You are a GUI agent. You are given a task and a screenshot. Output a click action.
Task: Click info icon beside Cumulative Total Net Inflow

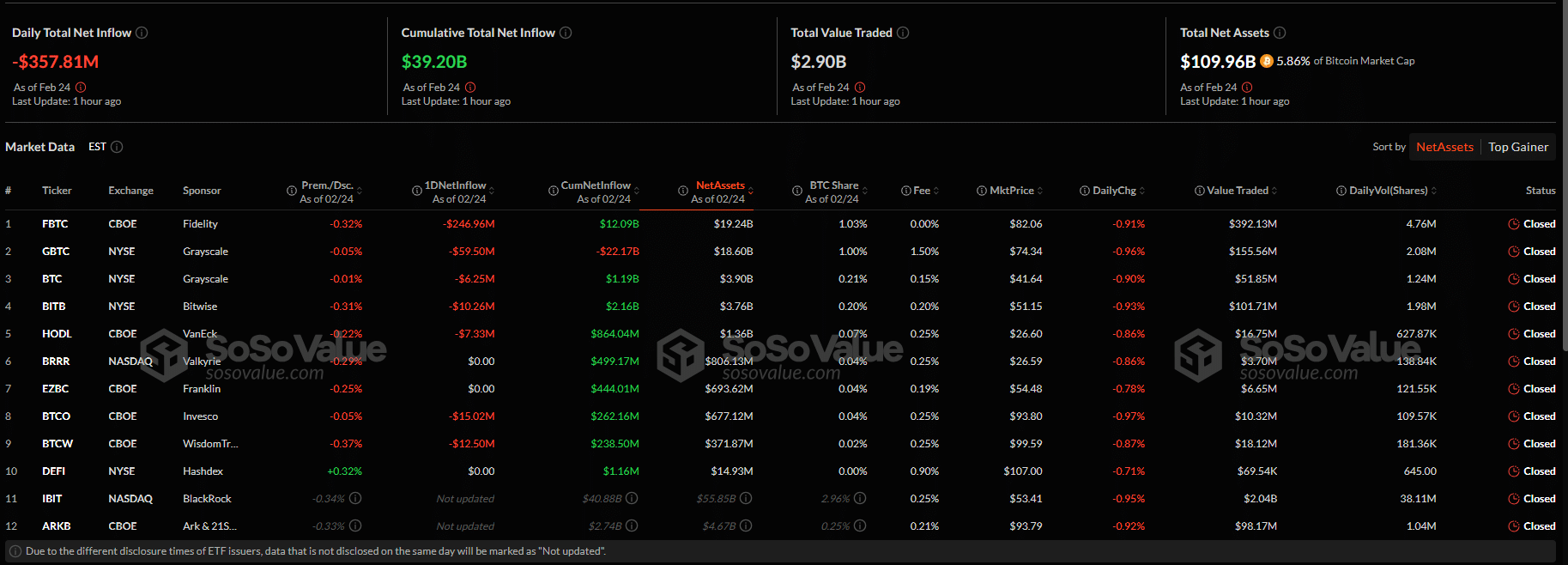pyautogui.click(x=566, y=33)
